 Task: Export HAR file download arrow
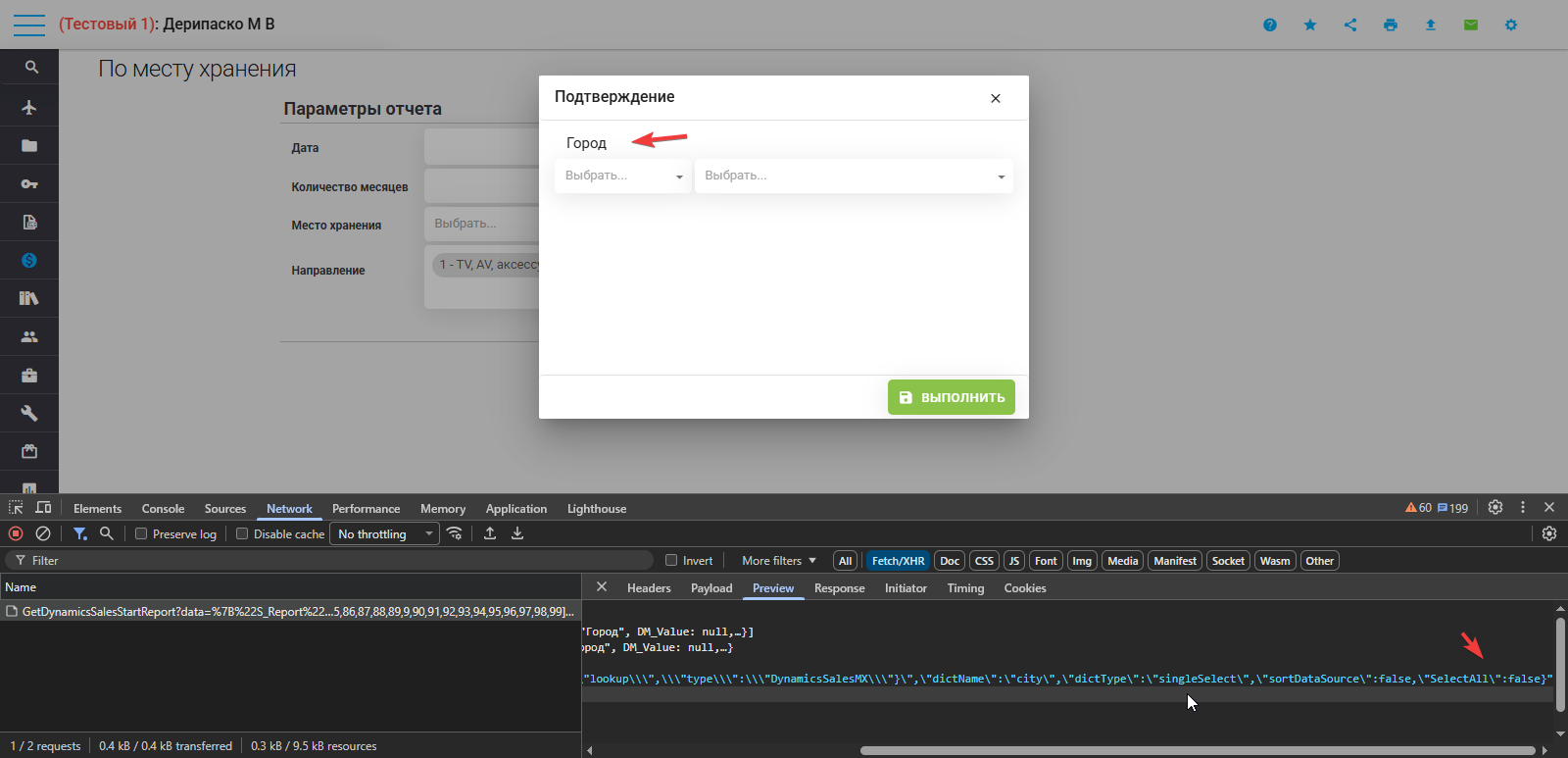coord(517,533)
